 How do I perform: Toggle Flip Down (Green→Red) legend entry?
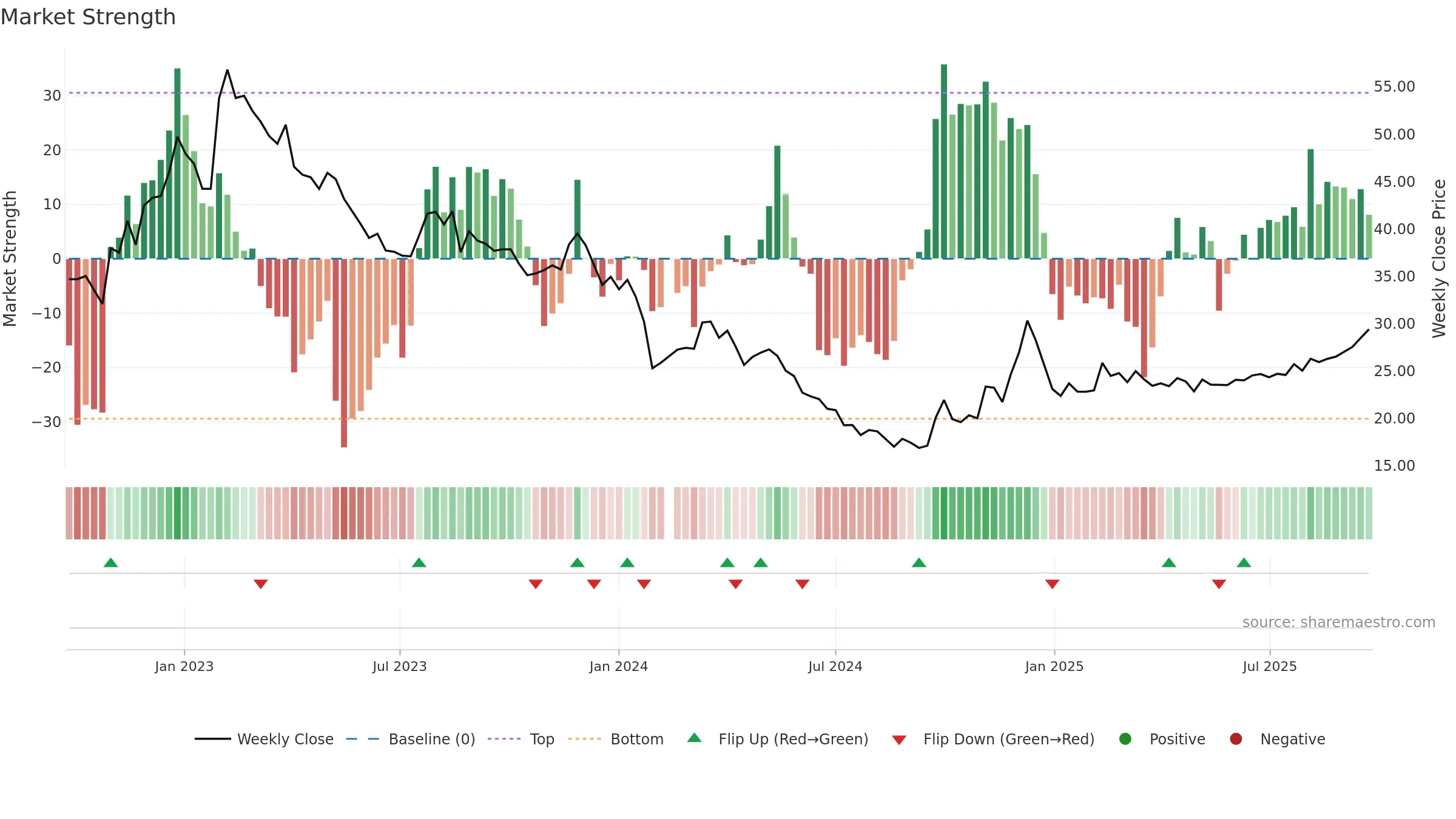(x=993, y=739)
